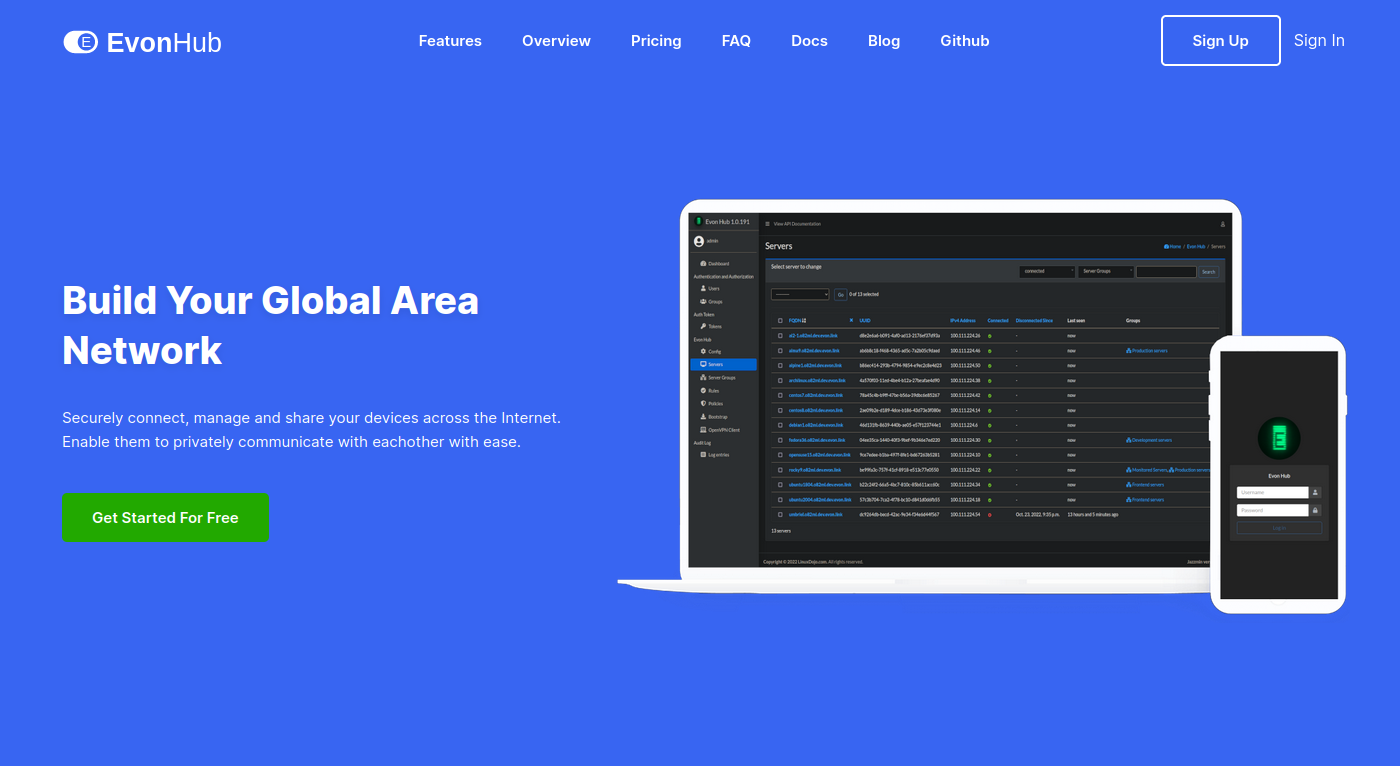The image size is (1400, 766).
Task: Click the green connected status dot for centos7
Action: point(990,396)
